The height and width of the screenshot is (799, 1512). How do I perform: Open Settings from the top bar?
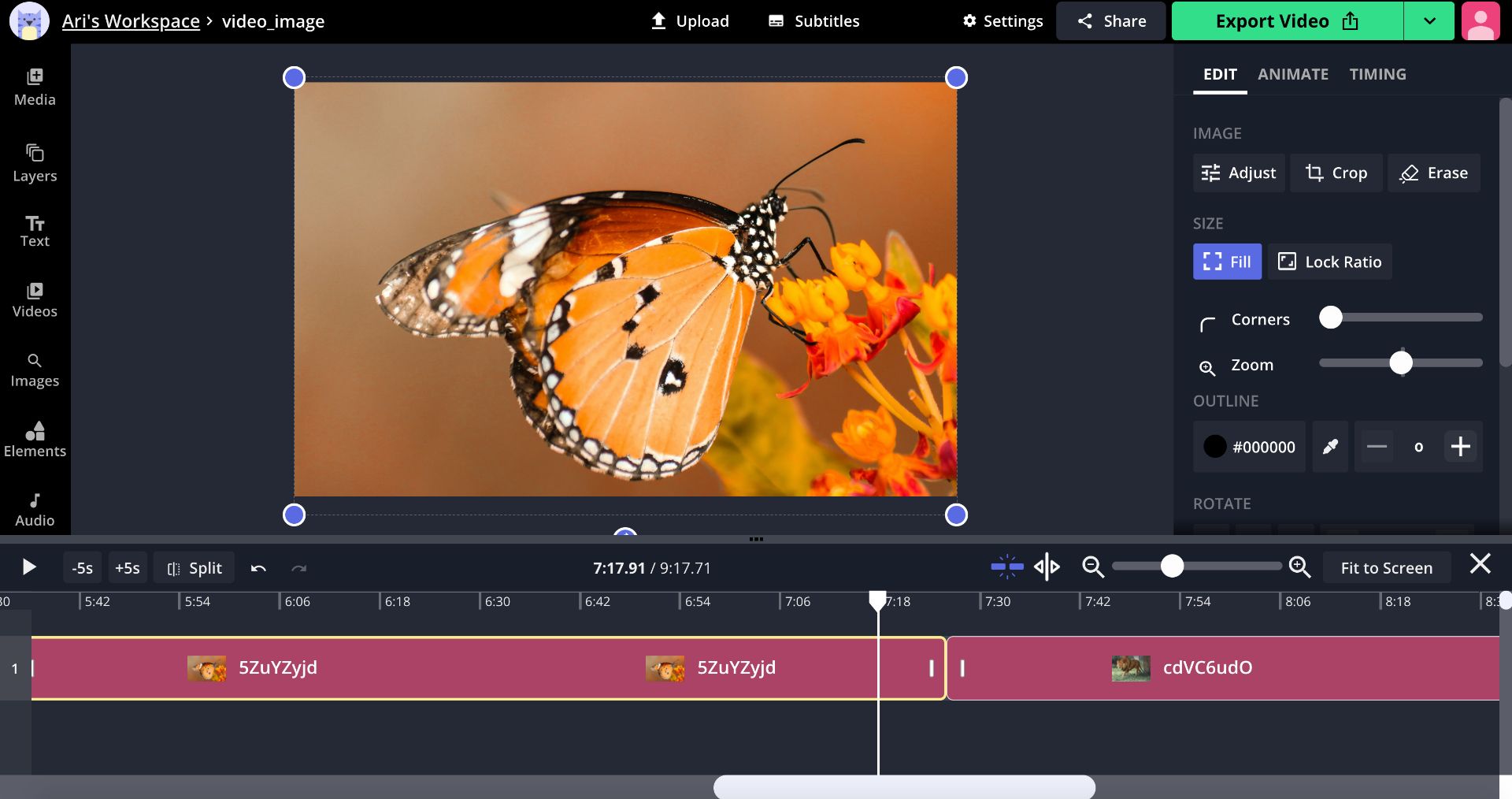(1002, 21)
